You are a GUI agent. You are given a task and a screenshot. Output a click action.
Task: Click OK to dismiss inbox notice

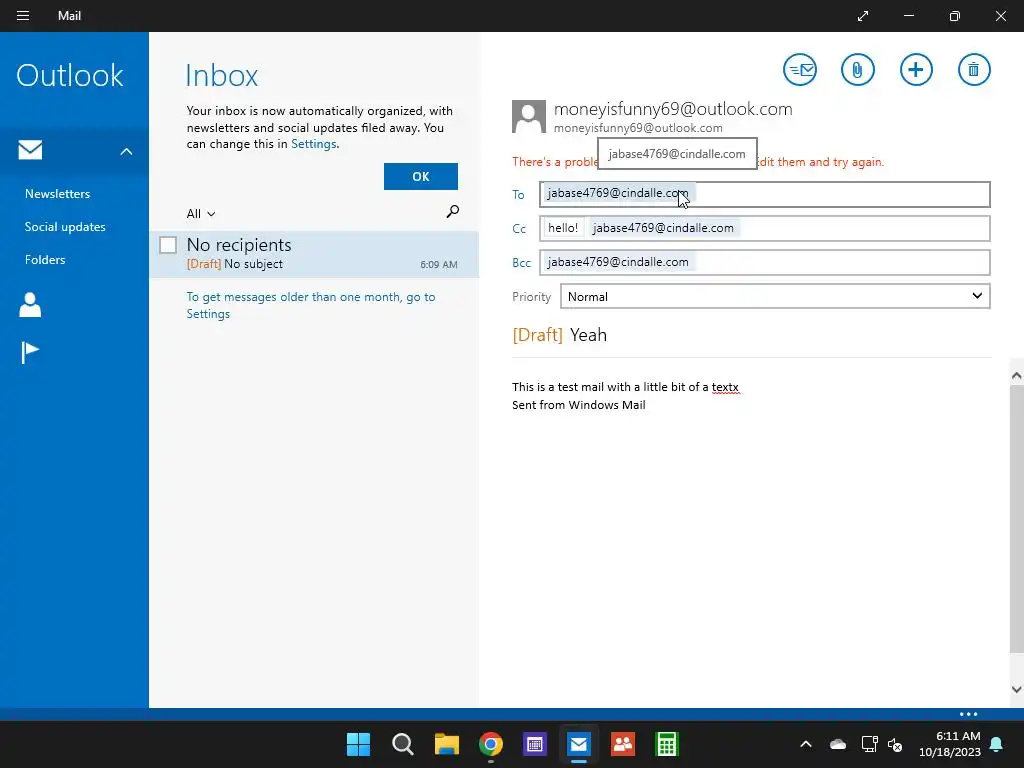[421, 176]
